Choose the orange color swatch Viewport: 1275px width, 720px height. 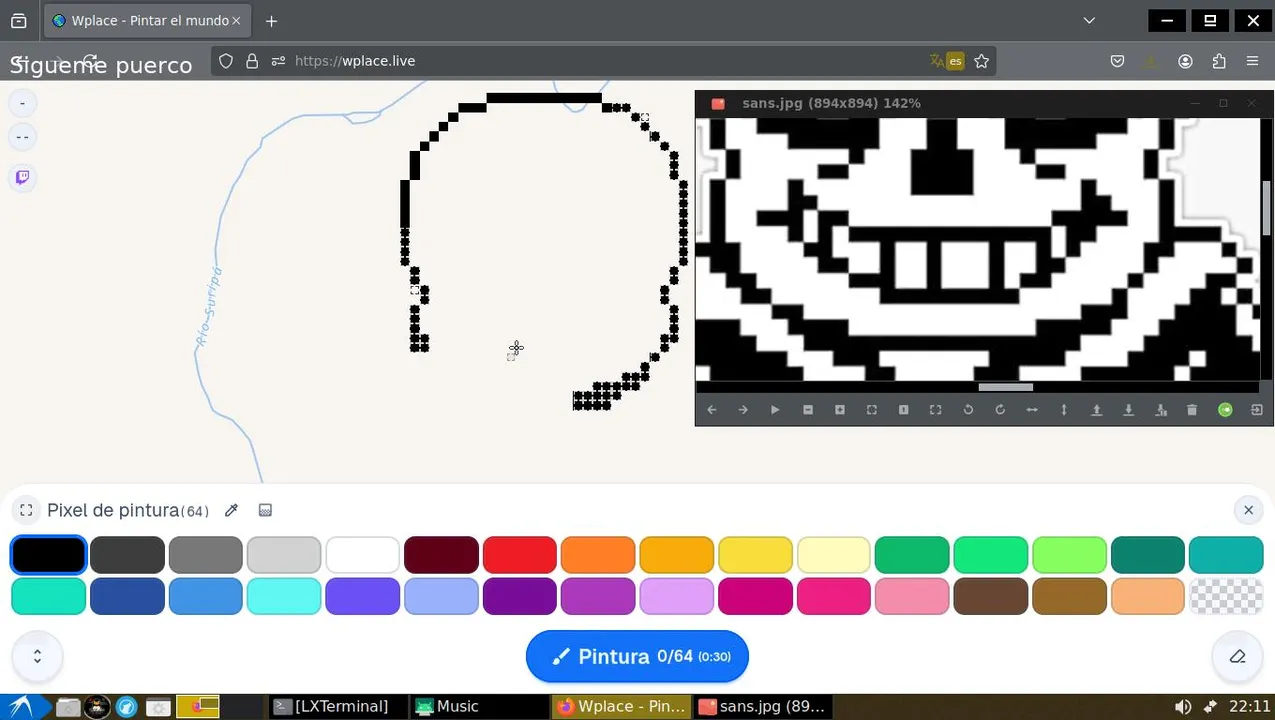tap(598, 554)
